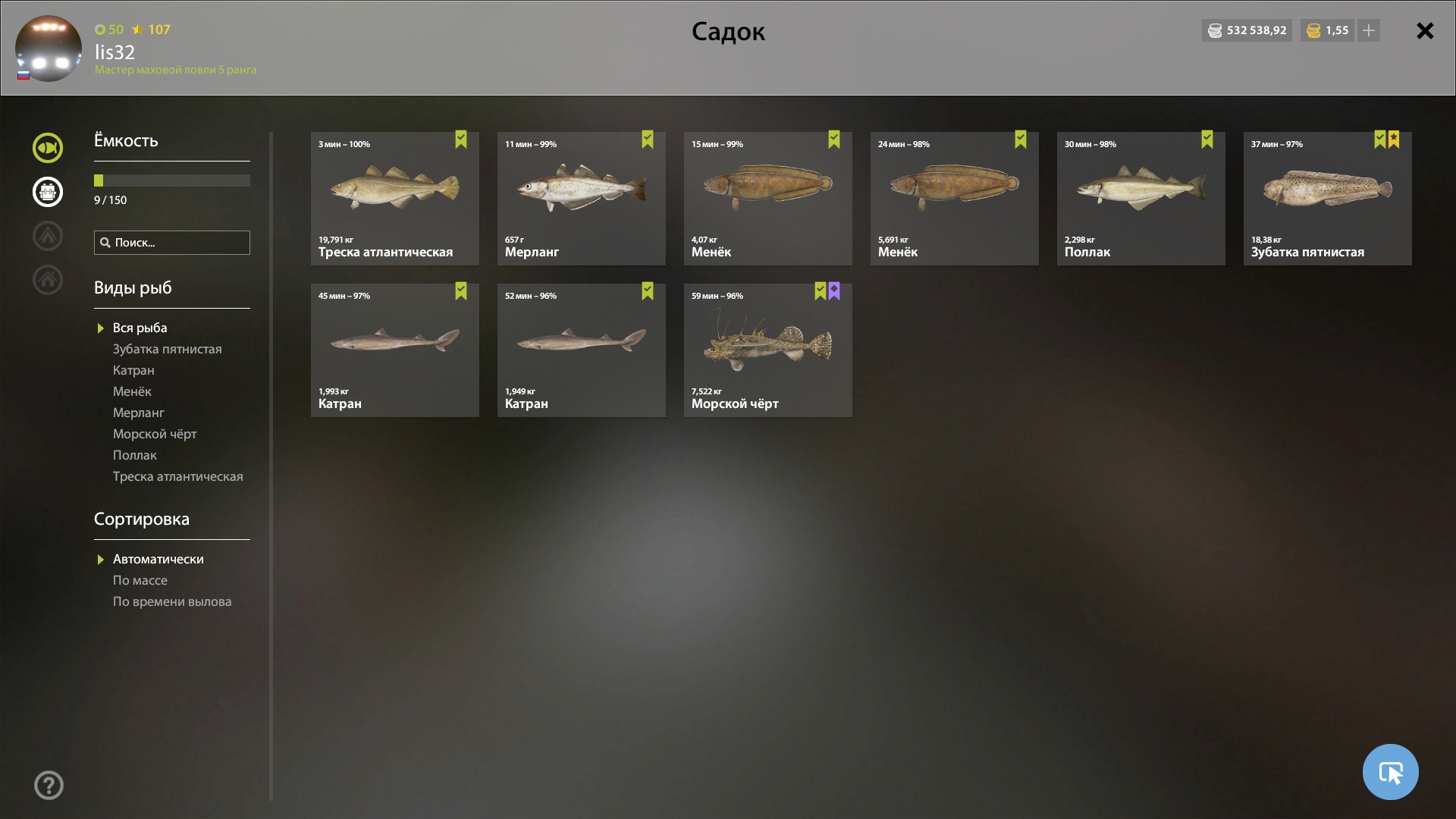Select sorting option По массе
The image size is (1456, 819).
point(140,580)
